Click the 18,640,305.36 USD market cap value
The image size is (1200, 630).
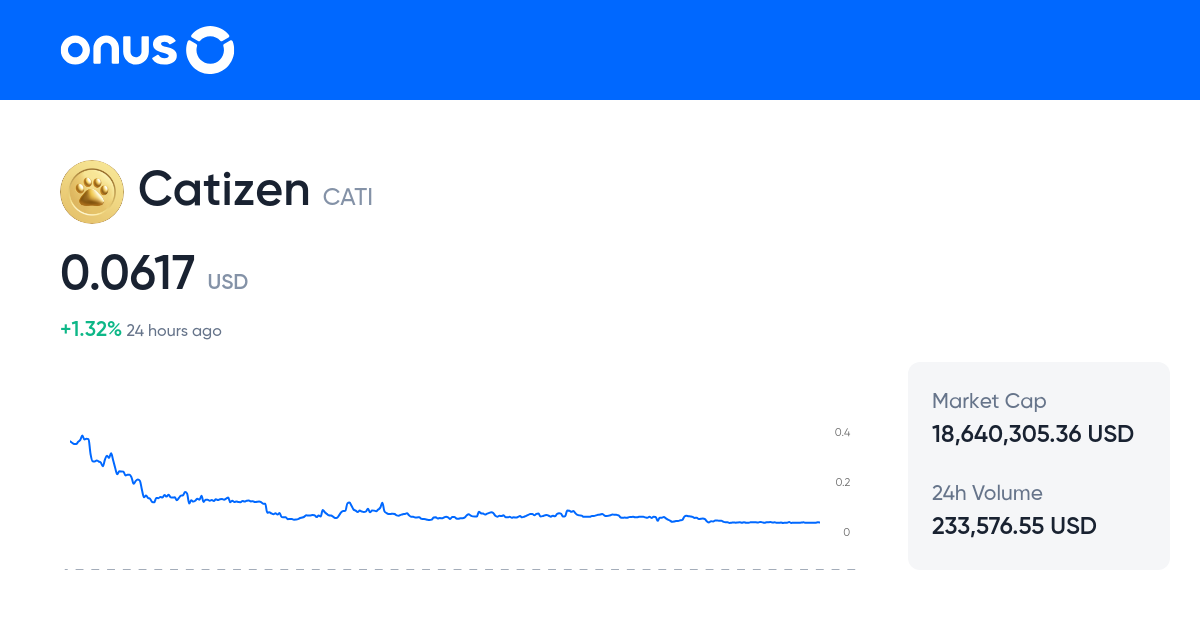1032,434
